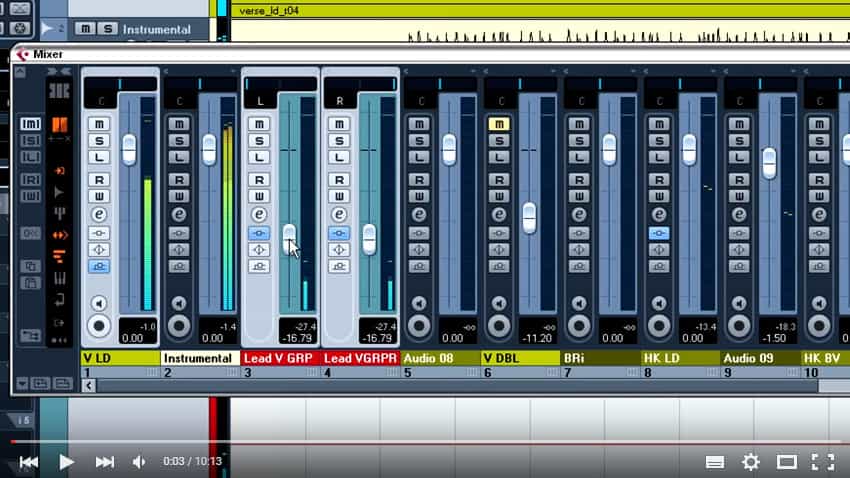Click the Lead VGRPR fader handle
This screenshot has width=850, height=478.
coord(369,240)
